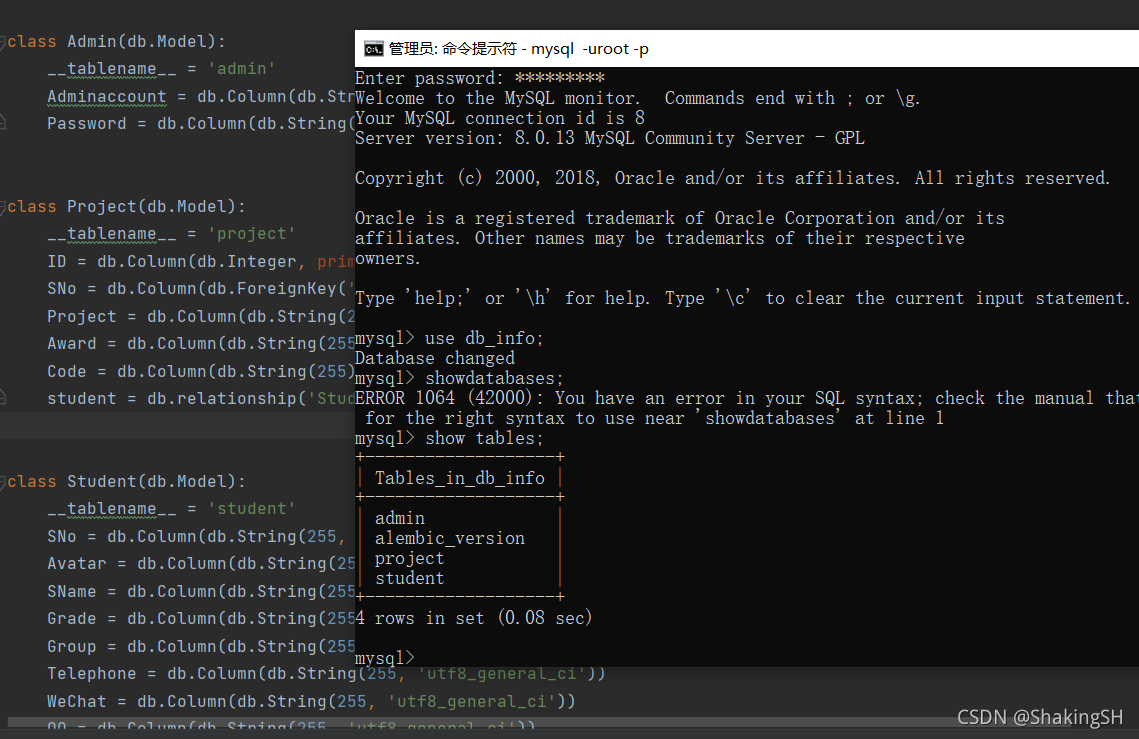
Task: Collapse the class Admin code block
Action: point(2,42)
